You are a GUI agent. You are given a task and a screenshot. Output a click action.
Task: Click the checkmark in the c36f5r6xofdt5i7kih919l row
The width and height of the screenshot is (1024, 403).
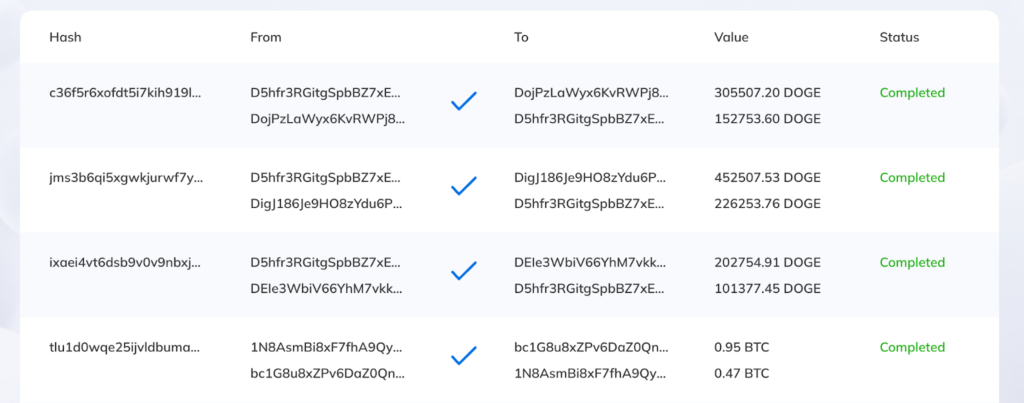(463, 102)
